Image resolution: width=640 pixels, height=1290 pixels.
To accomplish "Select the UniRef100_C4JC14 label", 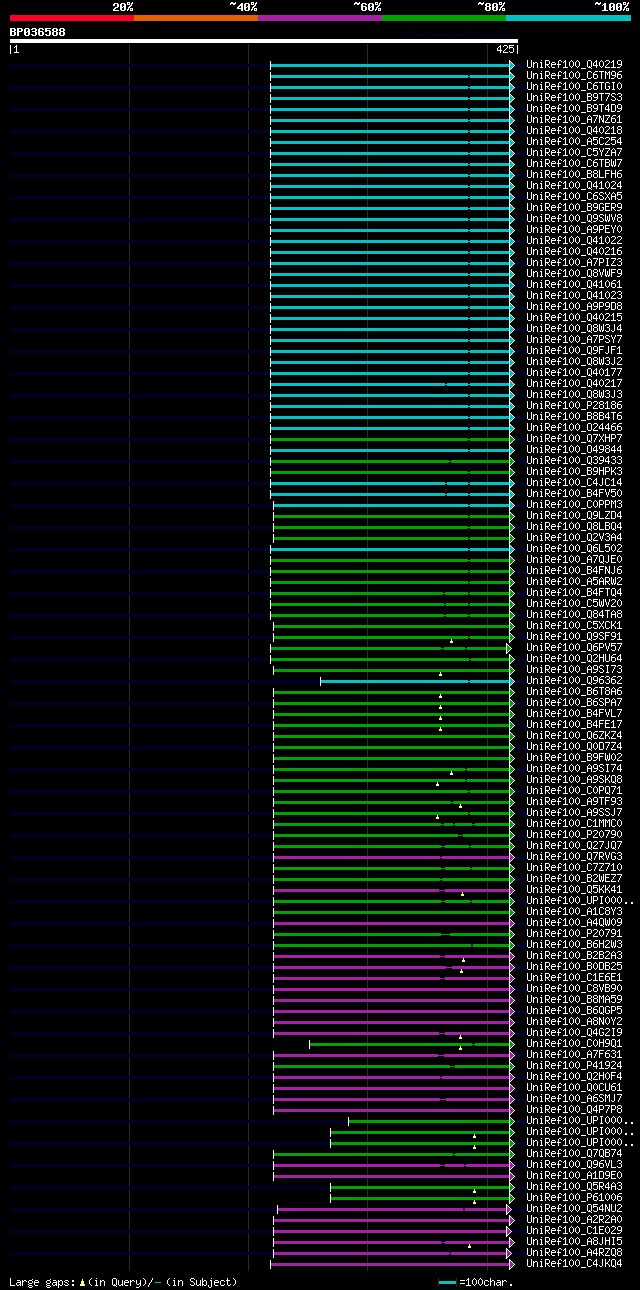I will click(x=574, y=483).
